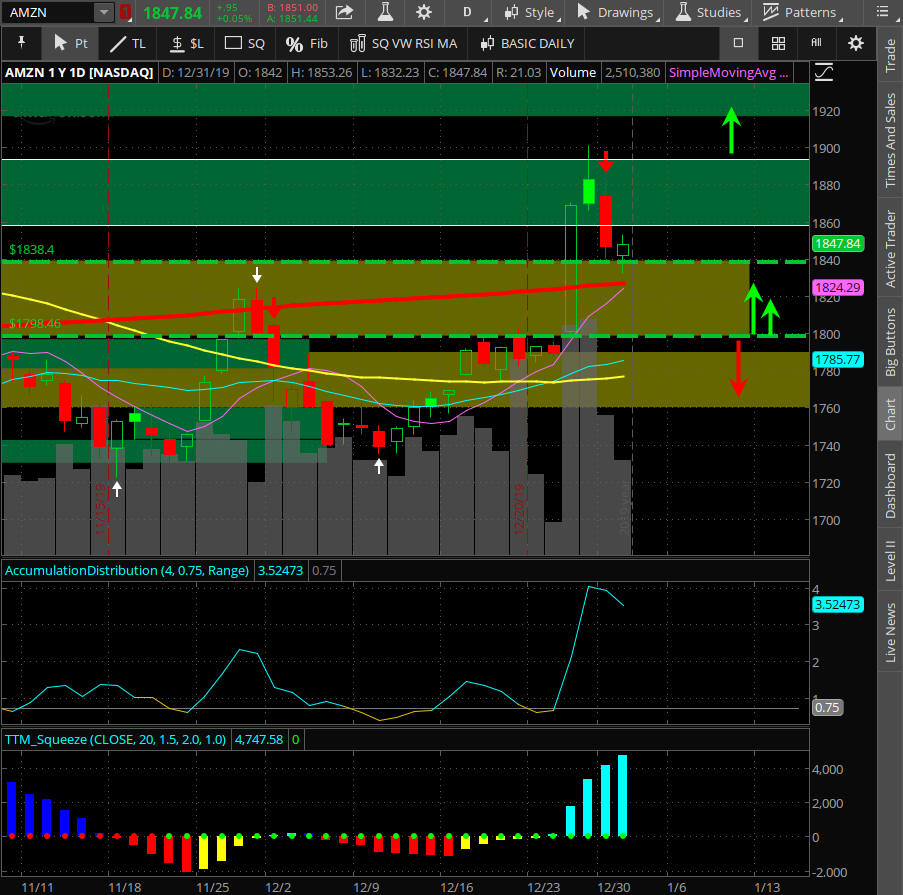Click the red symbol link color box
Image resolution: width=903 pixels, height=895 pixels.
126,12
